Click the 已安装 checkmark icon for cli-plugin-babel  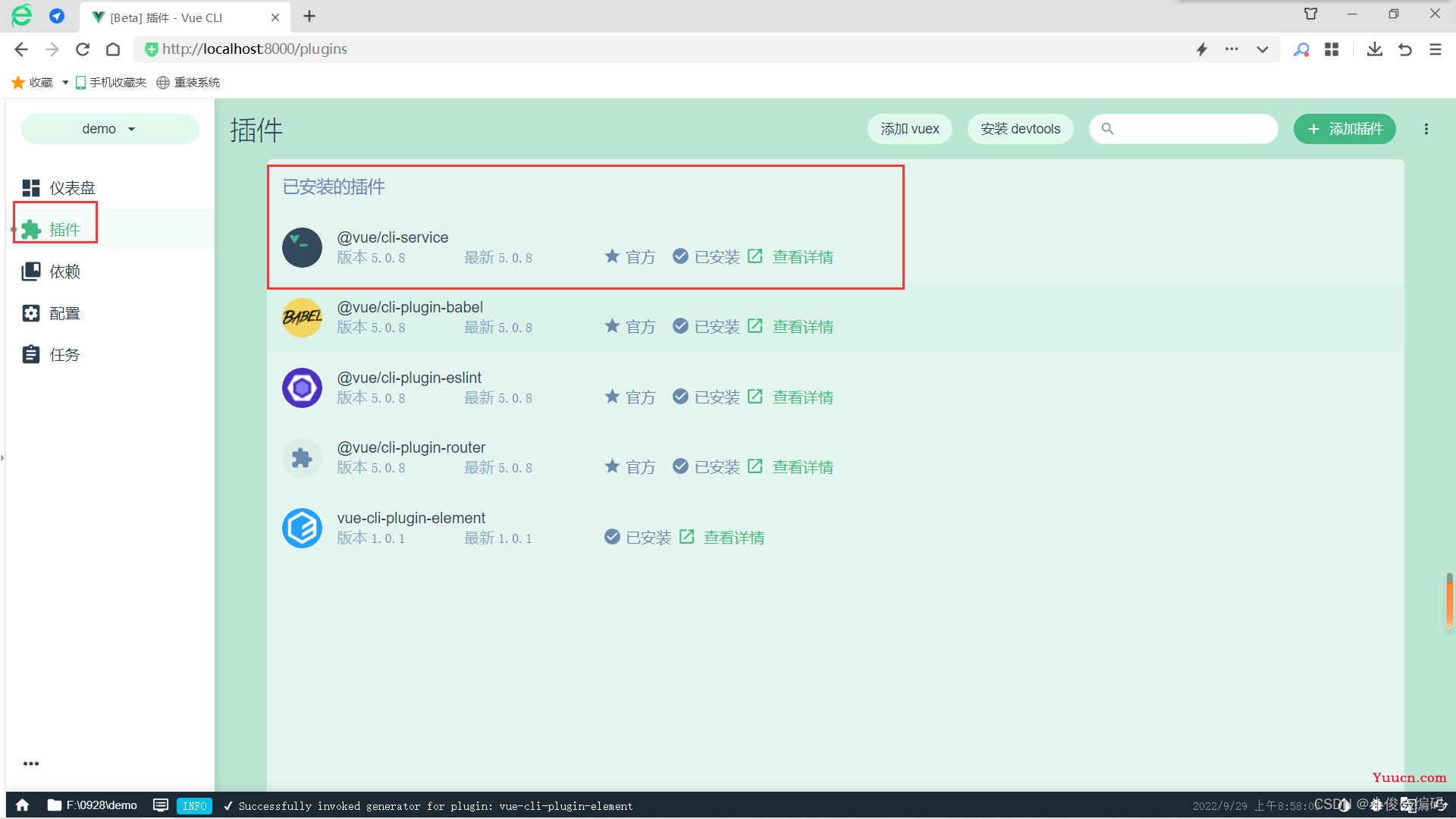680,326
